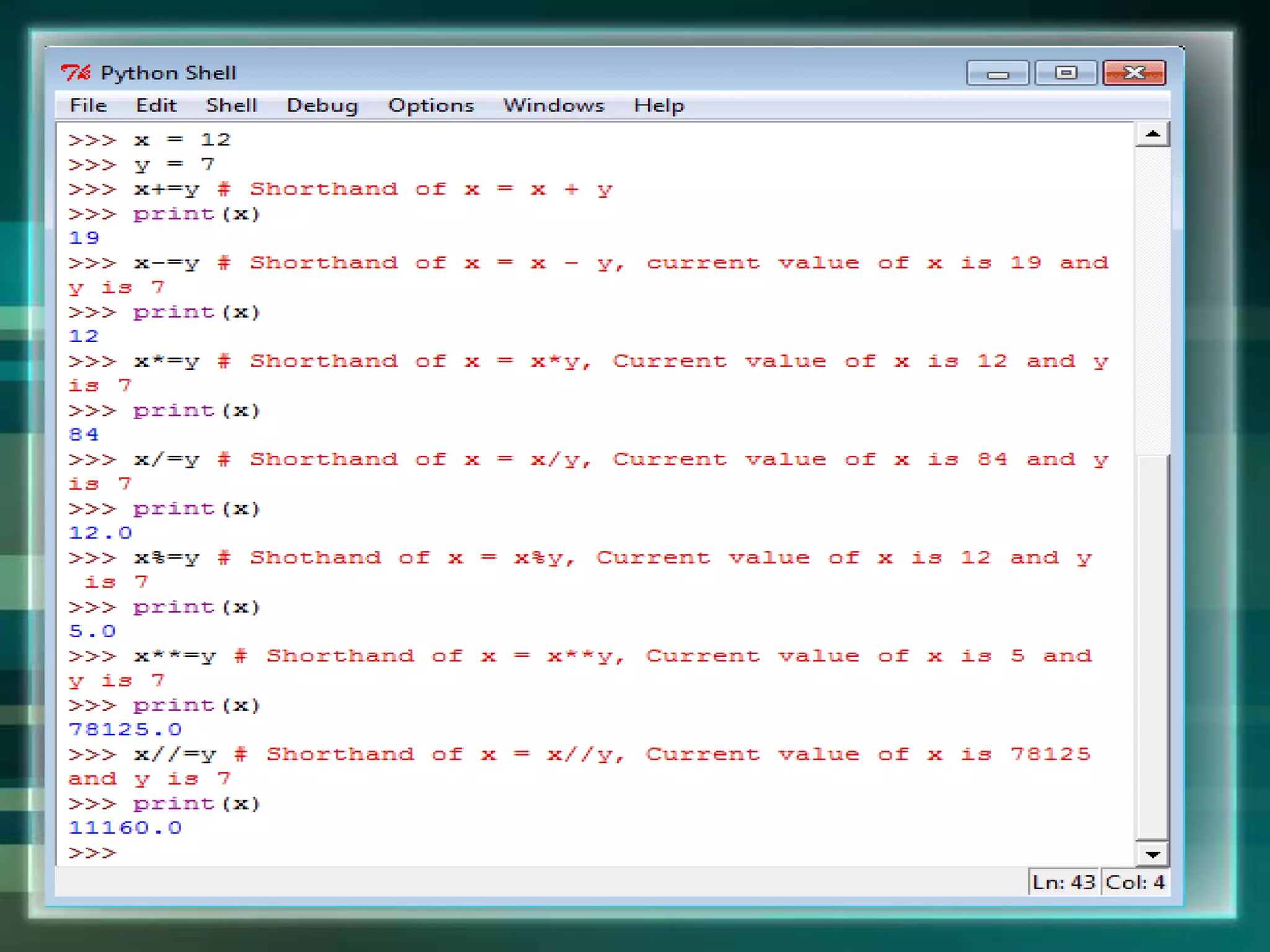This screenshot has height=952, width=1270.
Task: Open the Options menu
Action: pos(431,105)
